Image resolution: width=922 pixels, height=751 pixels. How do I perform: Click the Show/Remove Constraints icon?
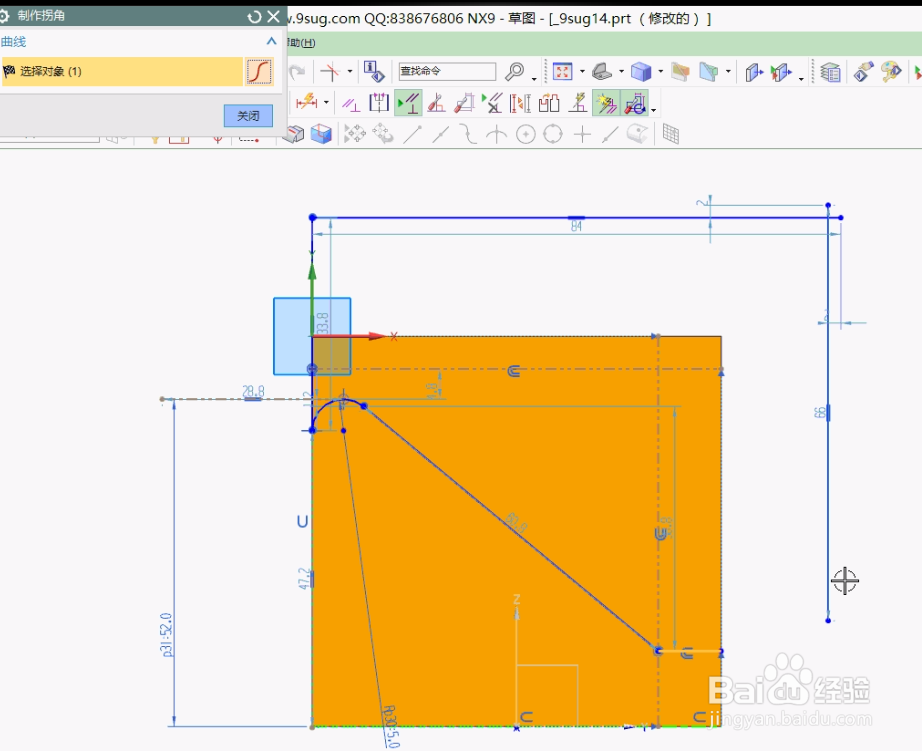[492, 103]
